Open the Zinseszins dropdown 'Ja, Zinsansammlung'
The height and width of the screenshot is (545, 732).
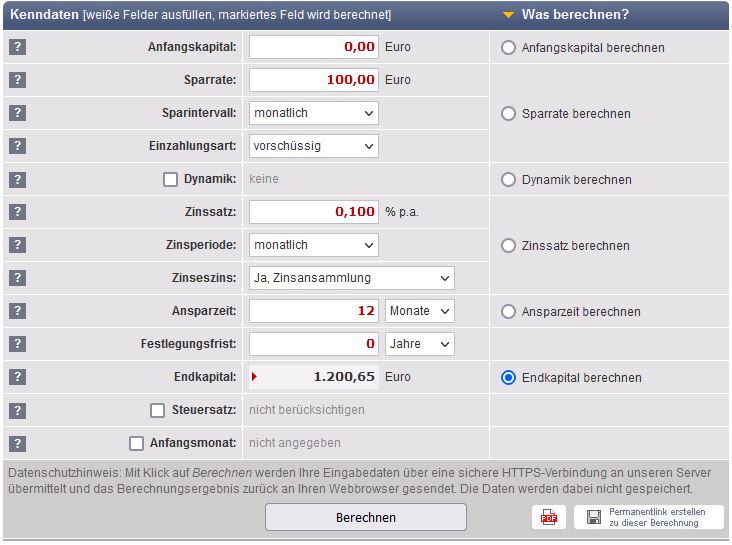tap(352, 278)
